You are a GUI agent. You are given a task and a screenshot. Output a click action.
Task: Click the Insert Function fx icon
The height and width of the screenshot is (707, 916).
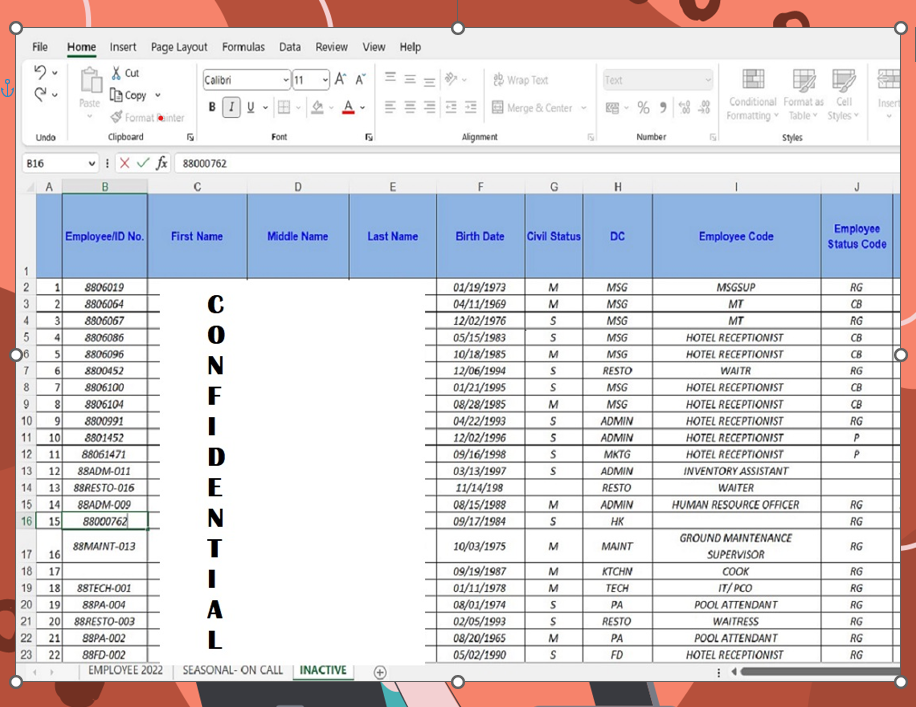pyautogui.click(x=162, y=163)
